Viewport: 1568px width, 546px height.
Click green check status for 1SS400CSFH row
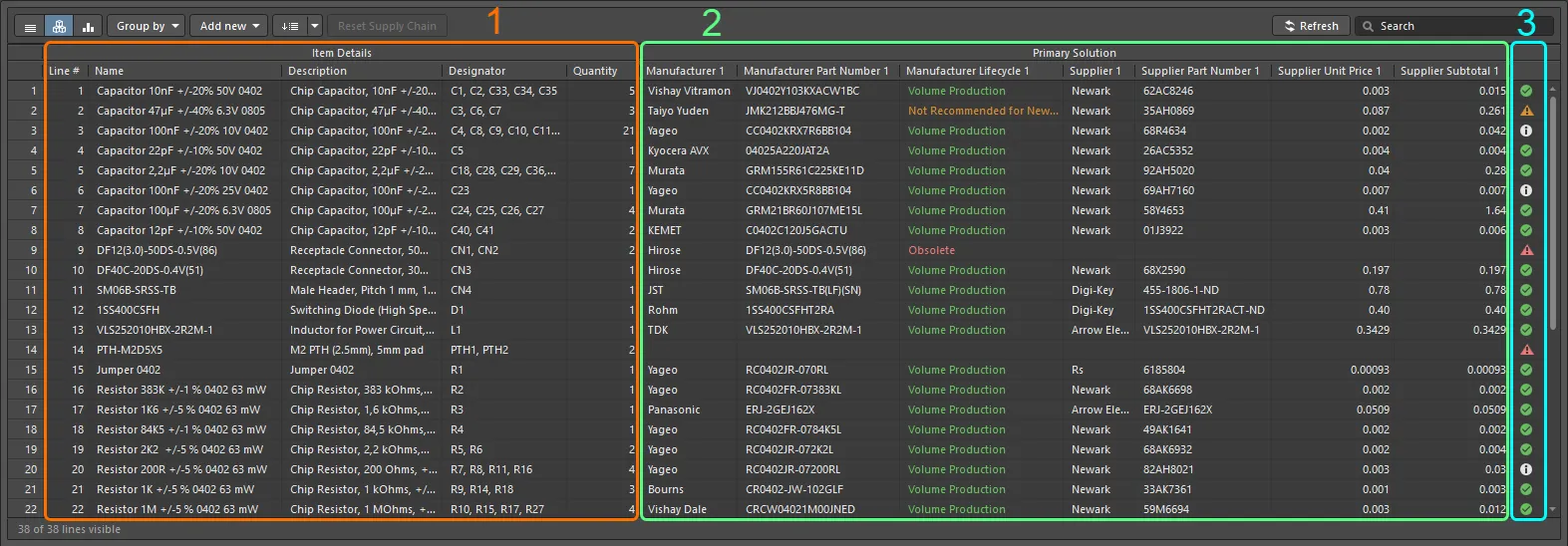click(1526, 310)
